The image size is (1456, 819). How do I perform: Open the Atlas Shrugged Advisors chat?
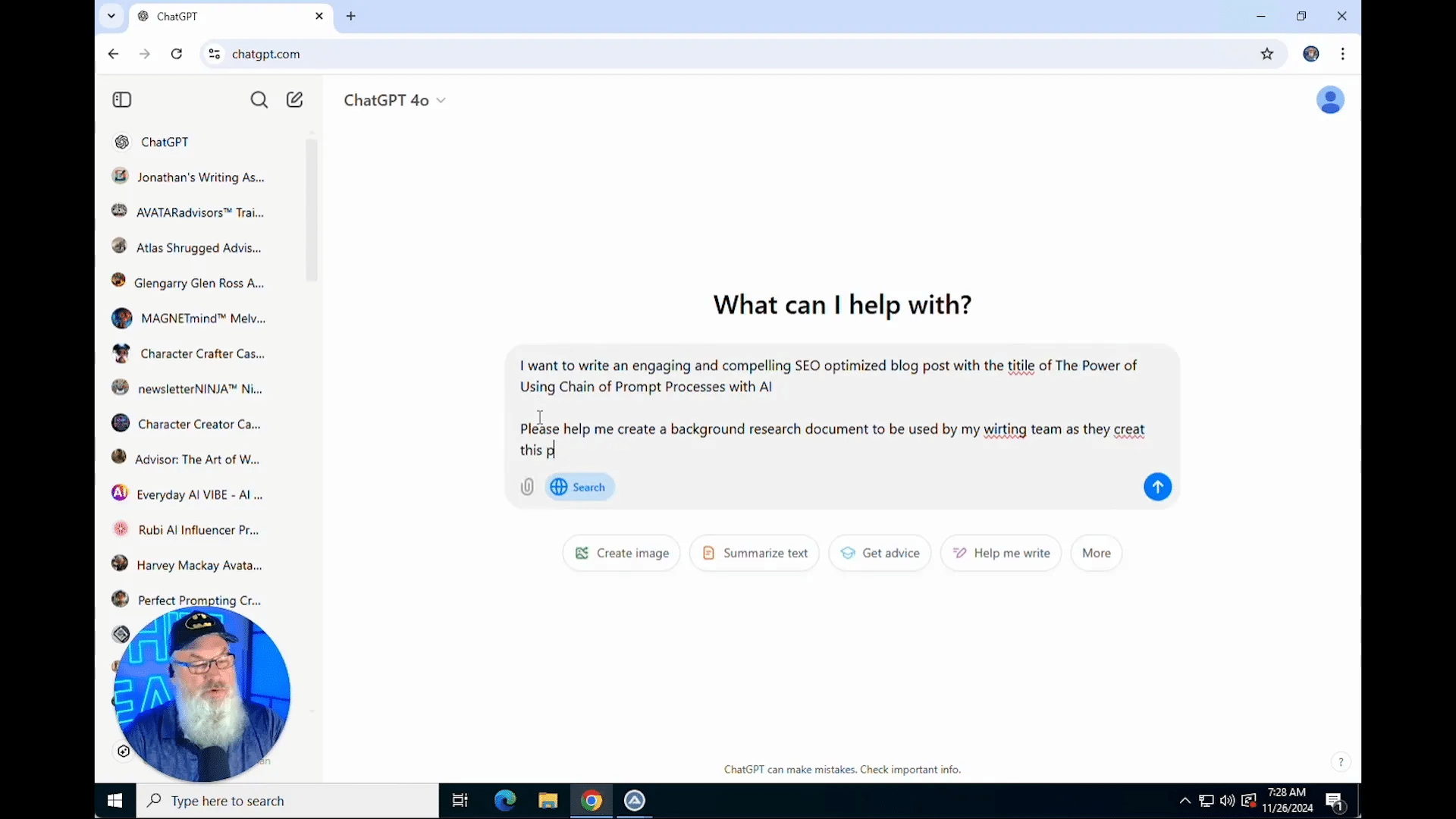(x=199, y=247)
